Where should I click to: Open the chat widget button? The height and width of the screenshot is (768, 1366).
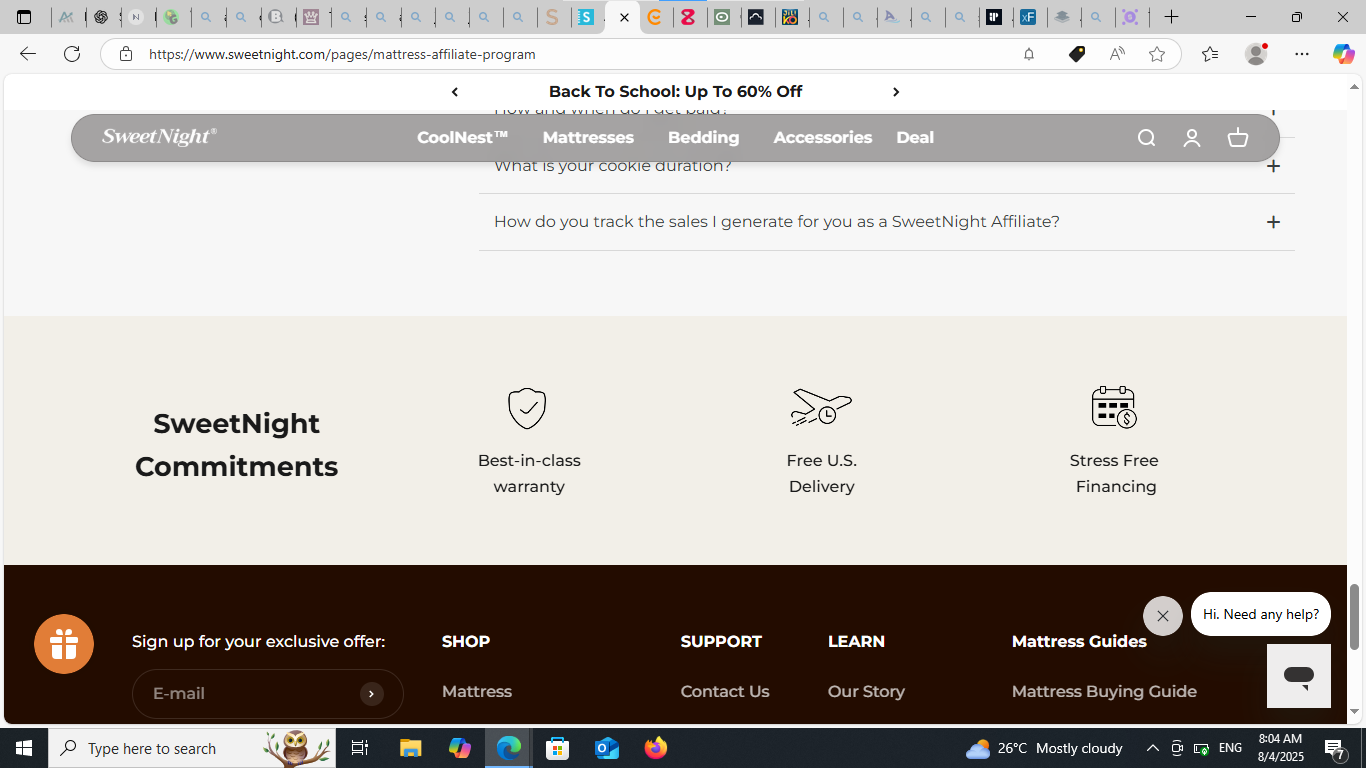tap(1299, 676)
